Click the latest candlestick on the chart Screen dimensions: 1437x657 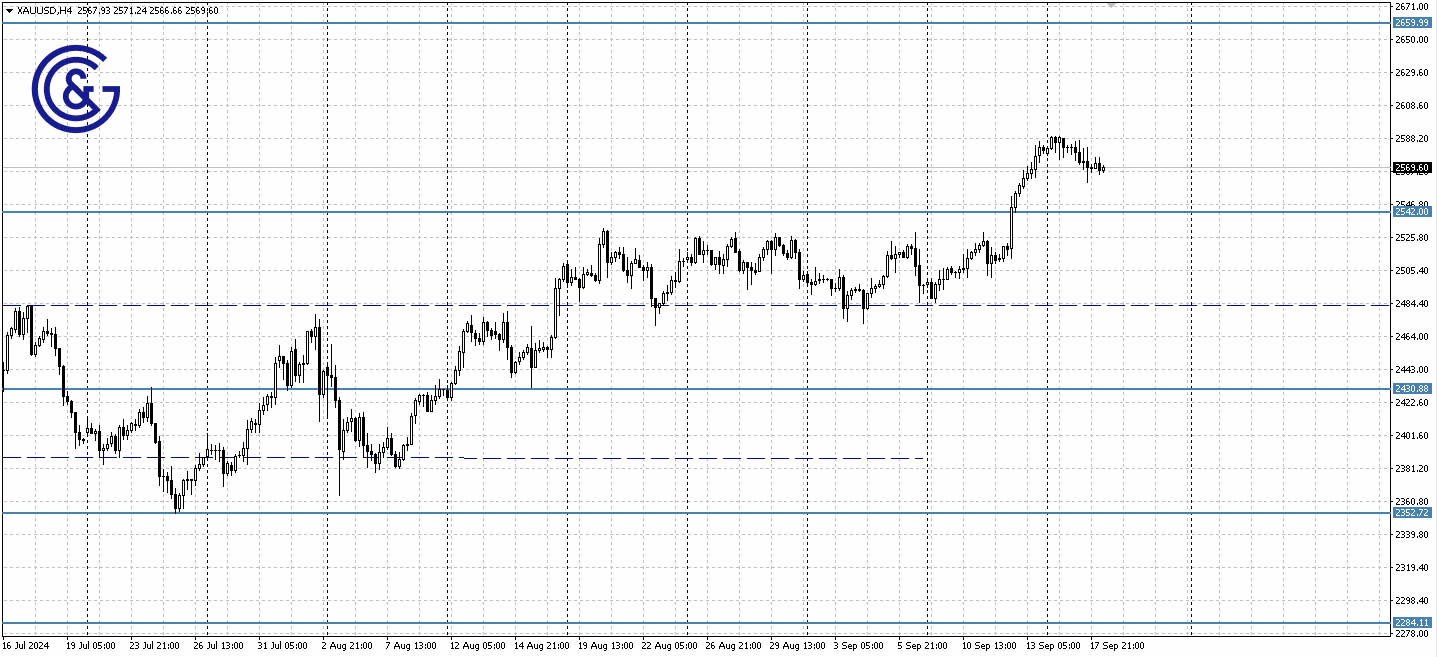point(1102,169)
